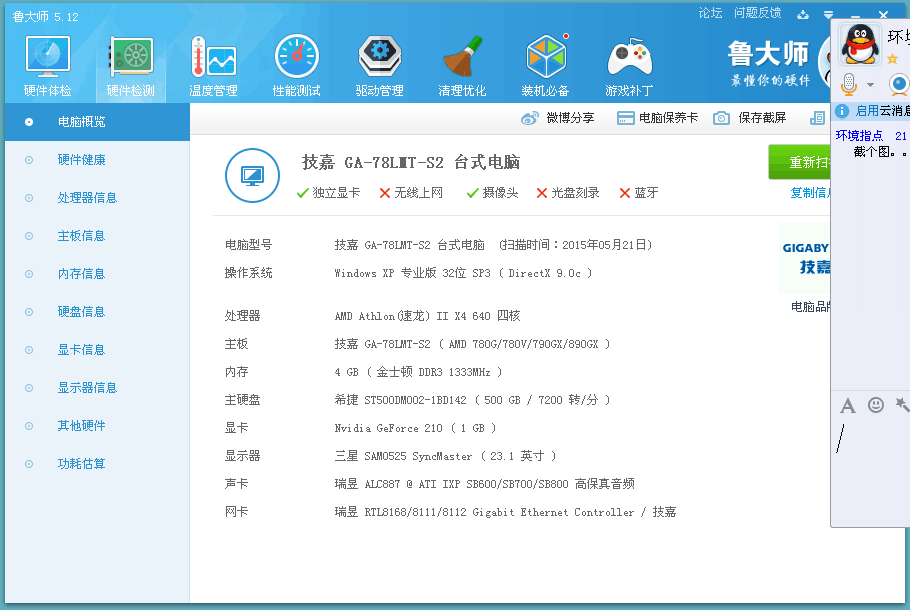Screen dimensions: 910x610
Task: Open the 清理优化 broom tool
Action: click(463, 66)
